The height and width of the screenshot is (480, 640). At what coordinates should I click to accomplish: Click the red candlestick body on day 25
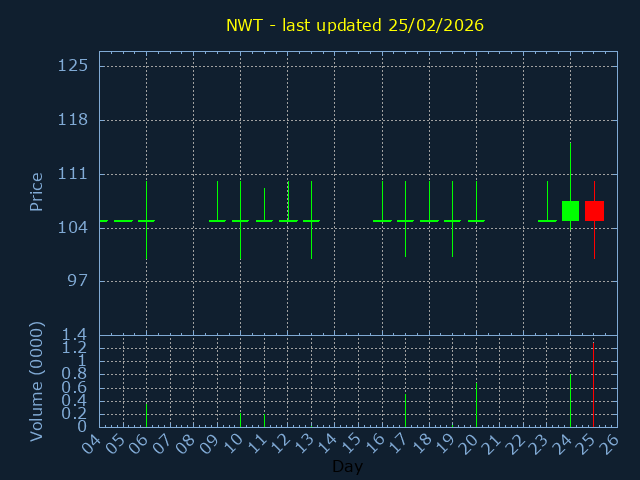pos(594,211)
